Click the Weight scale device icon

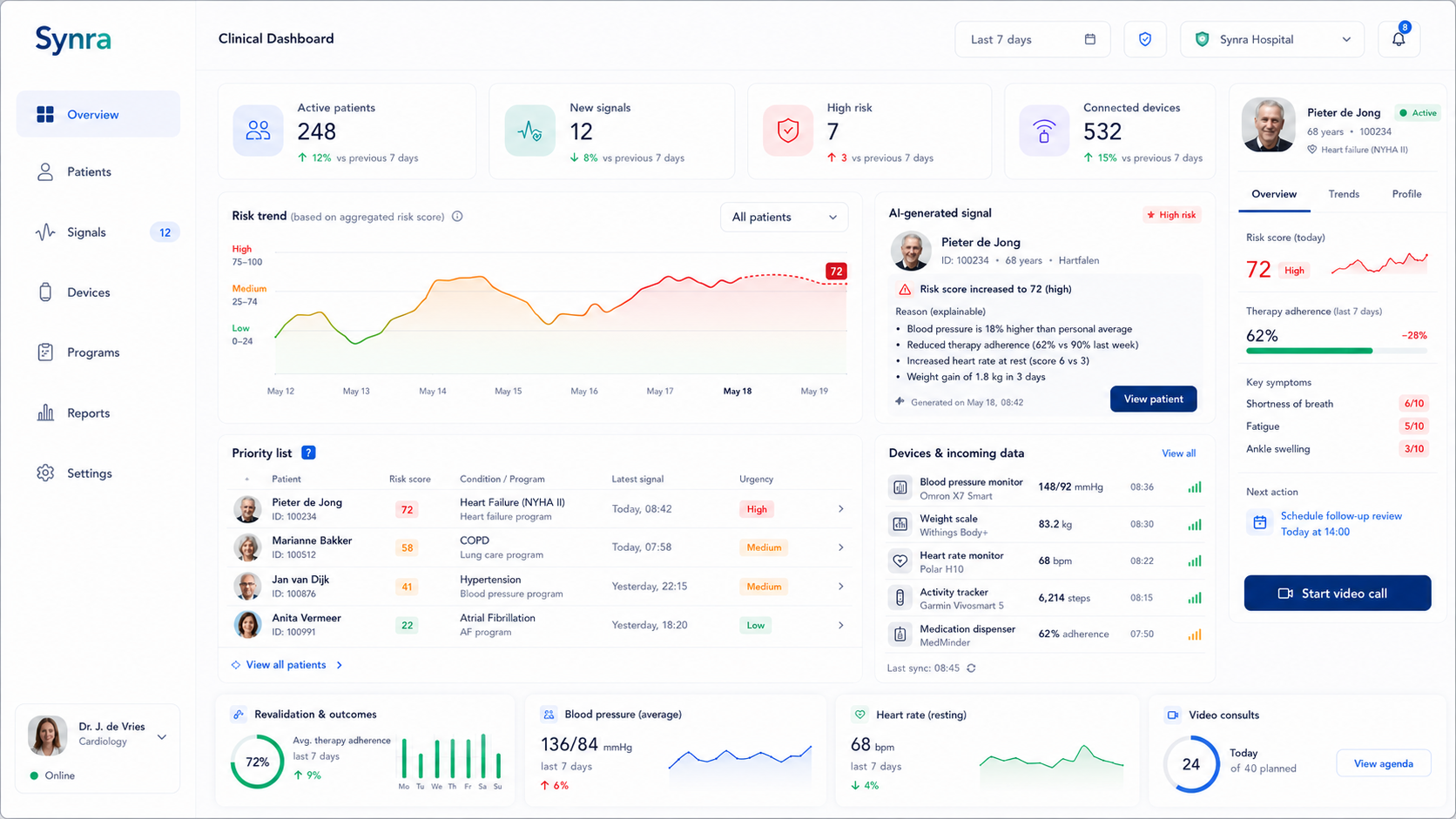pos(900,524)
